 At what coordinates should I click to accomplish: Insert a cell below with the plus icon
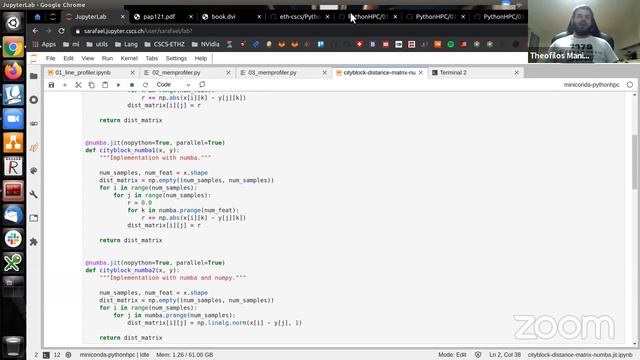click(x=64, y=85)
